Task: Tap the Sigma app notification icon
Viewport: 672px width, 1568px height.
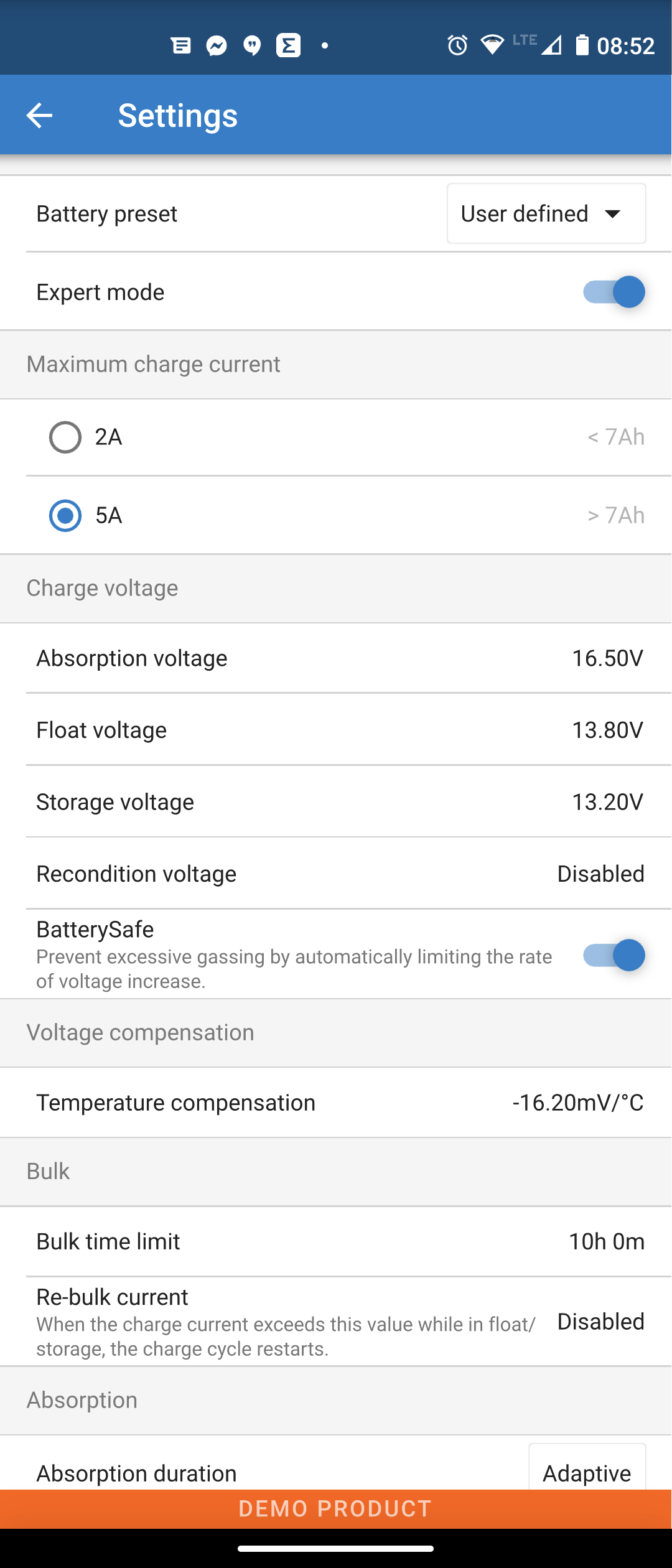Action: point(288,45)
